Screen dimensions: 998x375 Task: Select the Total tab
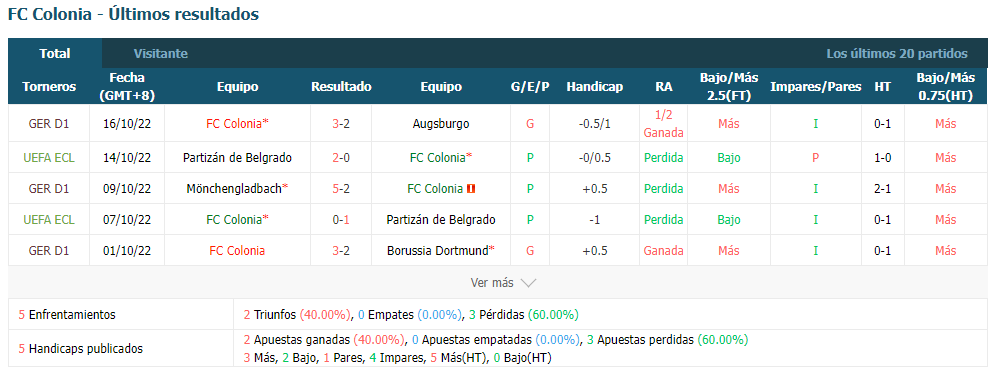pos(55,53)
